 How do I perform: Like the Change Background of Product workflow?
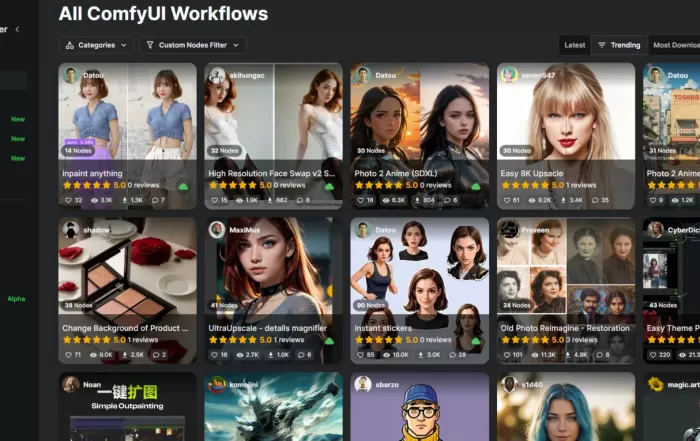(x=68, y=355)
